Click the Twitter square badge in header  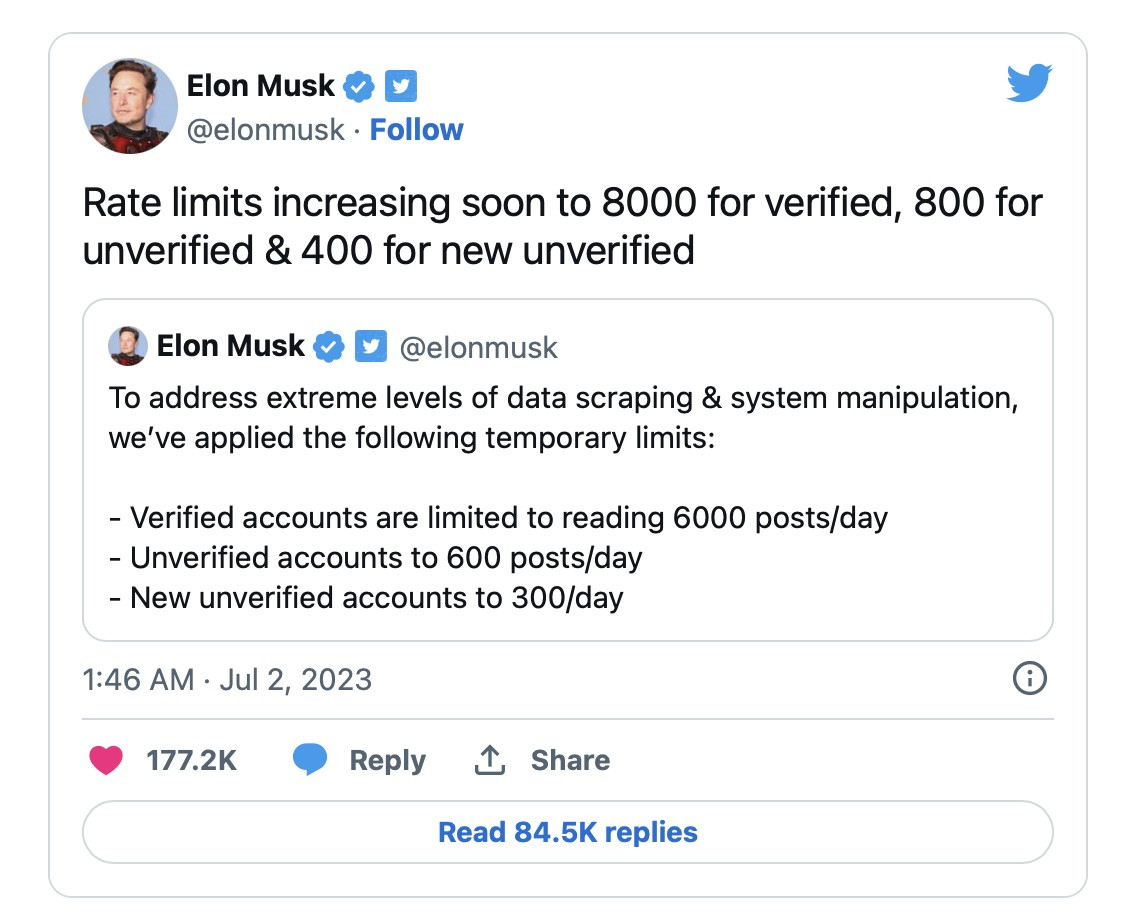click(401, 87)
